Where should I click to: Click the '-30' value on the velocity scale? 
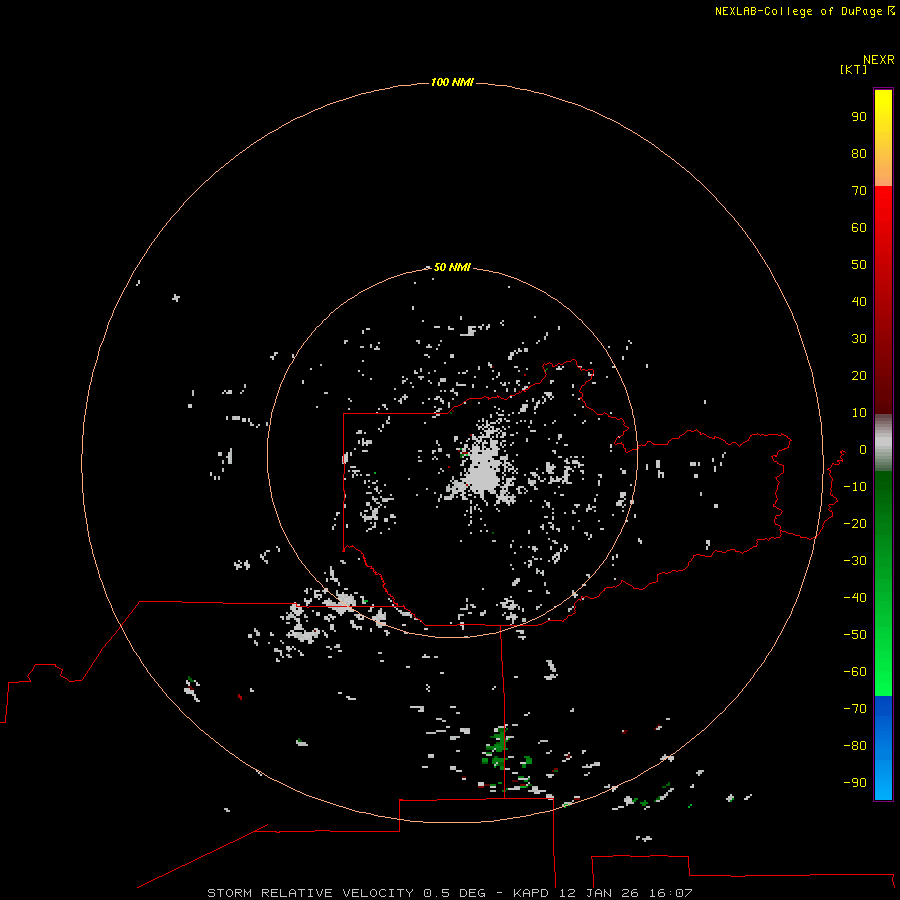[x=855, y=561]
